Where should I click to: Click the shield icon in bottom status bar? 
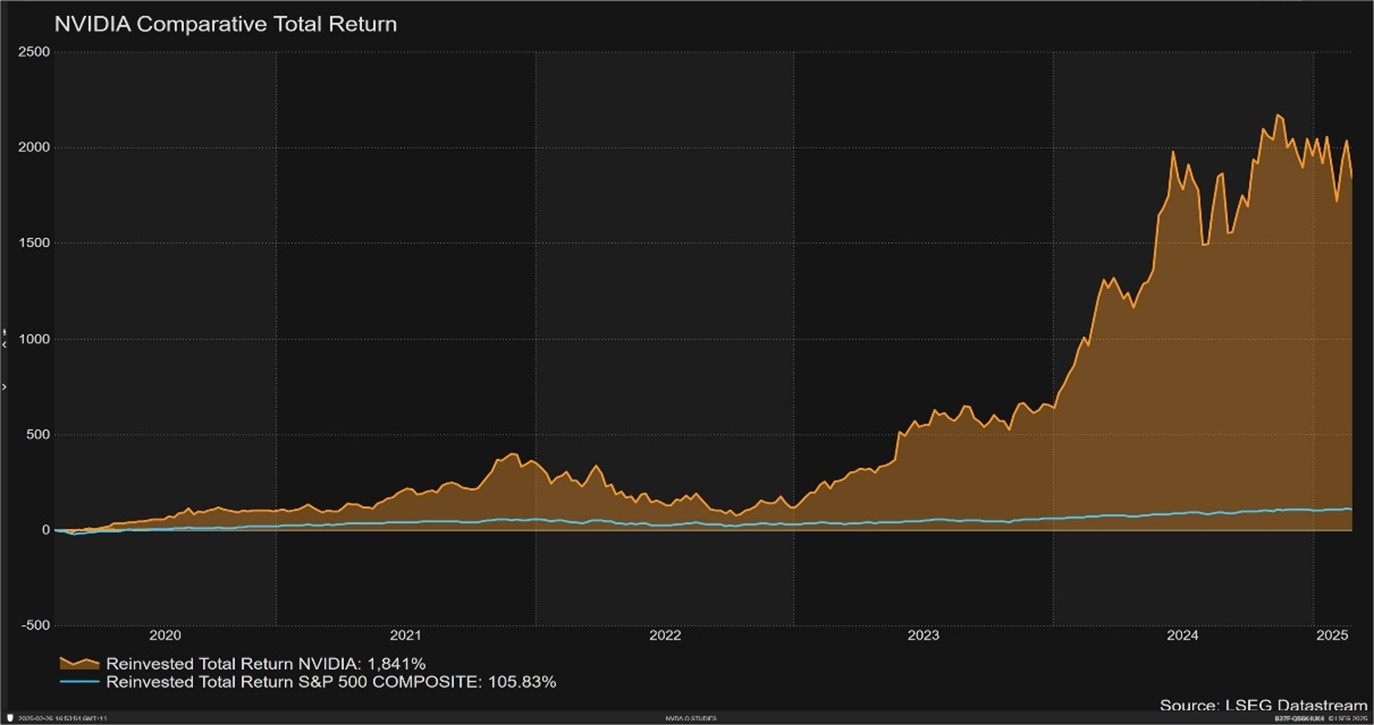pos(8,718)
